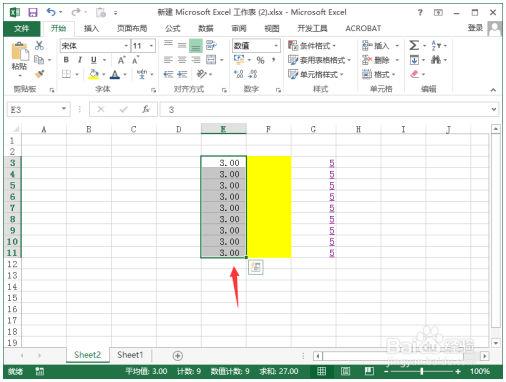
Task: Apply percent style with % icon
Action: (260, 60)
